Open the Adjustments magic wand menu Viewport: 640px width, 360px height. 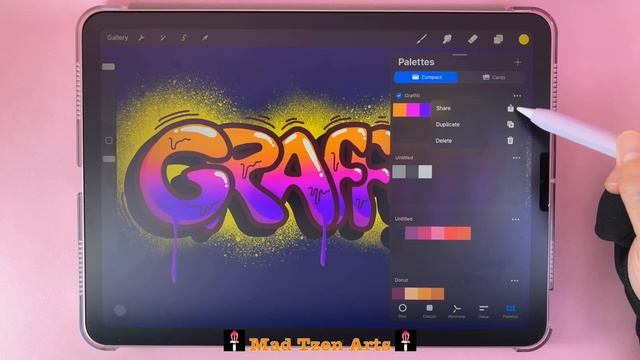click(x=163, y=38)
